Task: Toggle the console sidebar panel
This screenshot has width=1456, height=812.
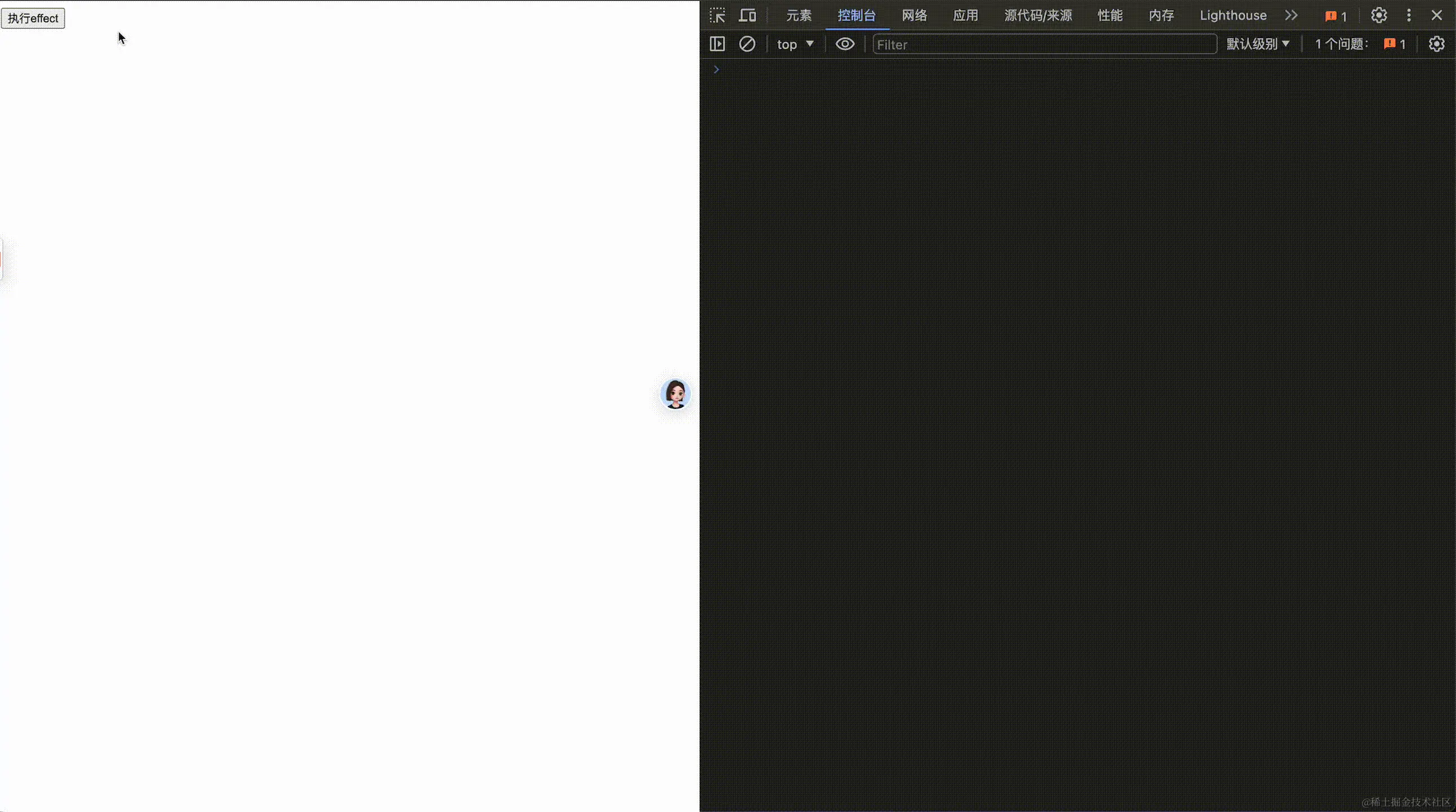Action: 717,44
